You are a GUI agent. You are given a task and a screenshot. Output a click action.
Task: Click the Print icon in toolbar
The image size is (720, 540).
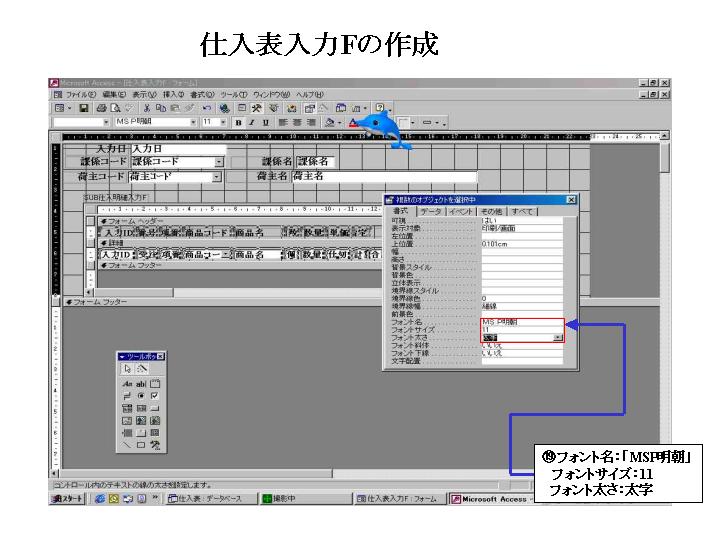click(101, 108)
